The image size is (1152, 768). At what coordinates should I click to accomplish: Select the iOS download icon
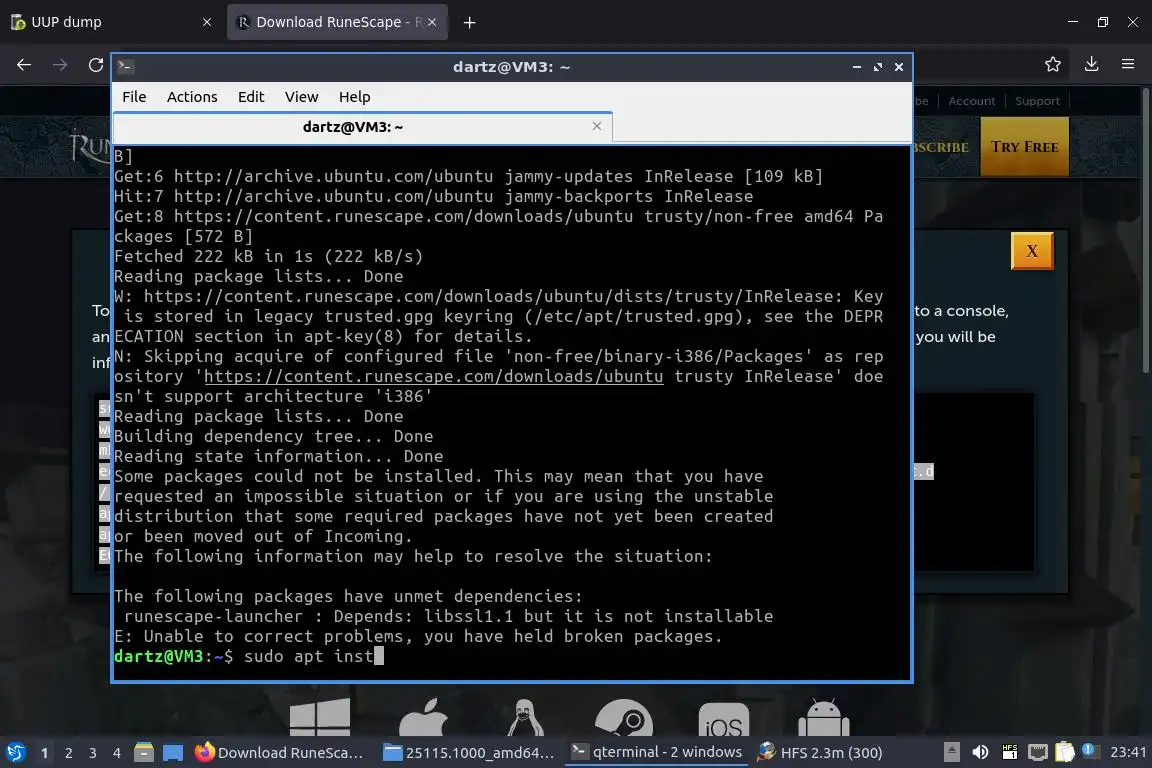(724, 720)
